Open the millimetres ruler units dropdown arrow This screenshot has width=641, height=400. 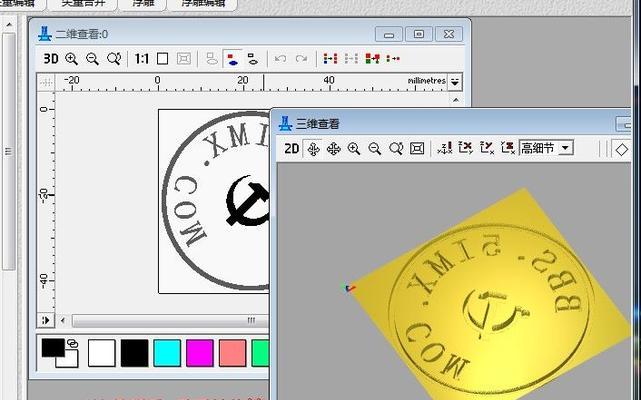455,82
